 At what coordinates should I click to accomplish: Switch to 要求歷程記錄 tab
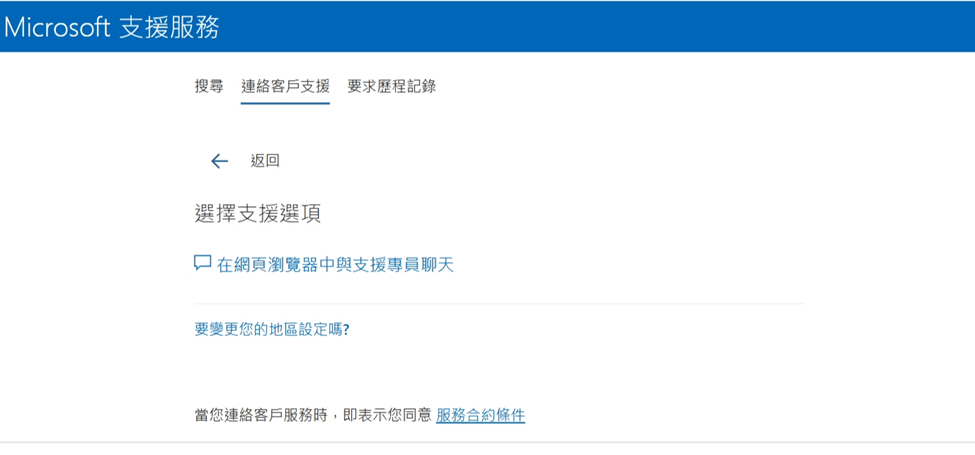[x=392, y=86]
